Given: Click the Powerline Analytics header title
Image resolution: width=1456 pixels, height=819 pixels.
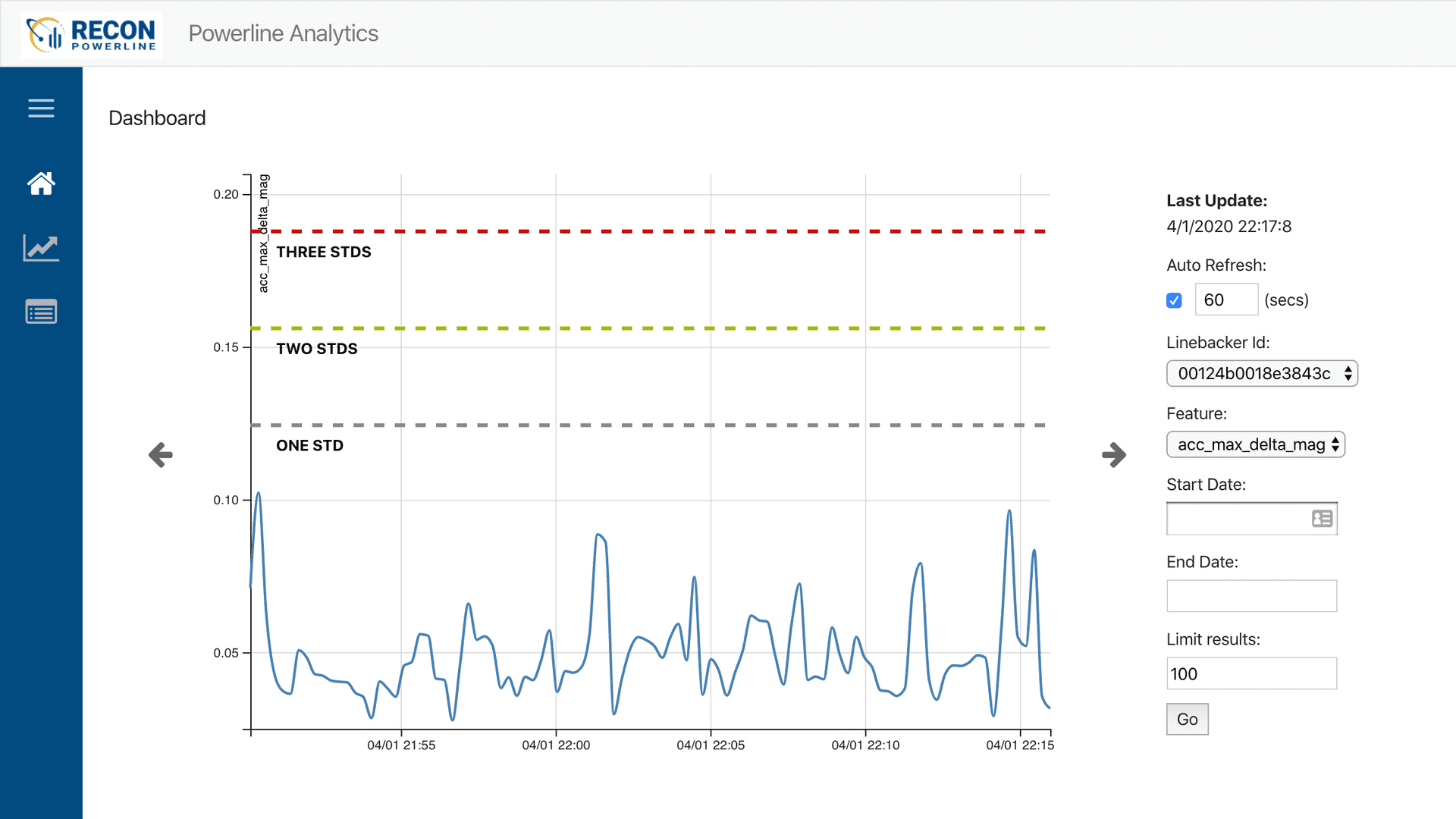Looking at the screenshot, I should 283,33.
